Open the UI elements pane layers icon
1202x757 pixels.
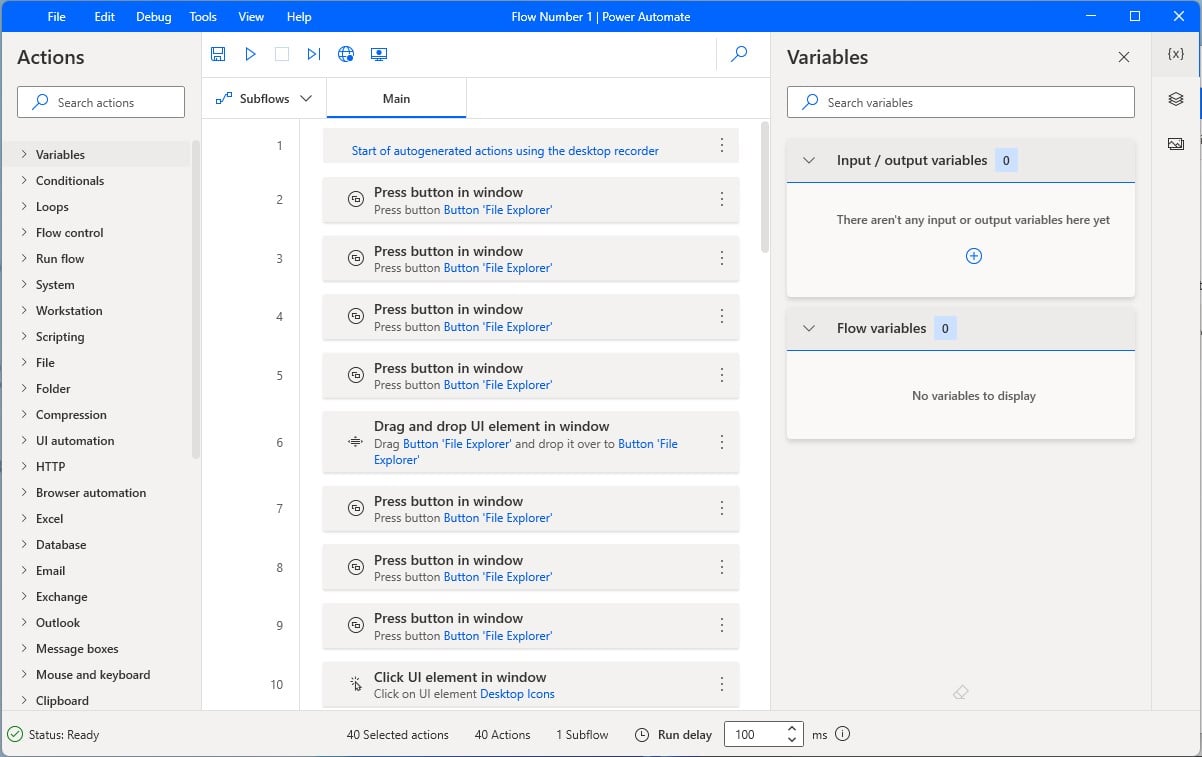click(x=1176, y=99)
